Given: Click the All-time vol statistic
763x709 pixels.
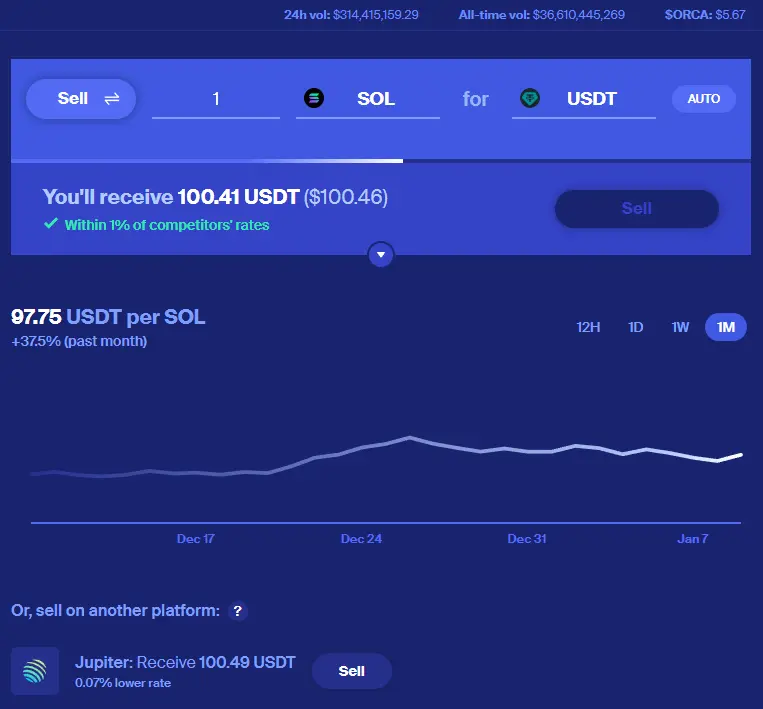Looking at the screenshot, I should coord(542,15).
